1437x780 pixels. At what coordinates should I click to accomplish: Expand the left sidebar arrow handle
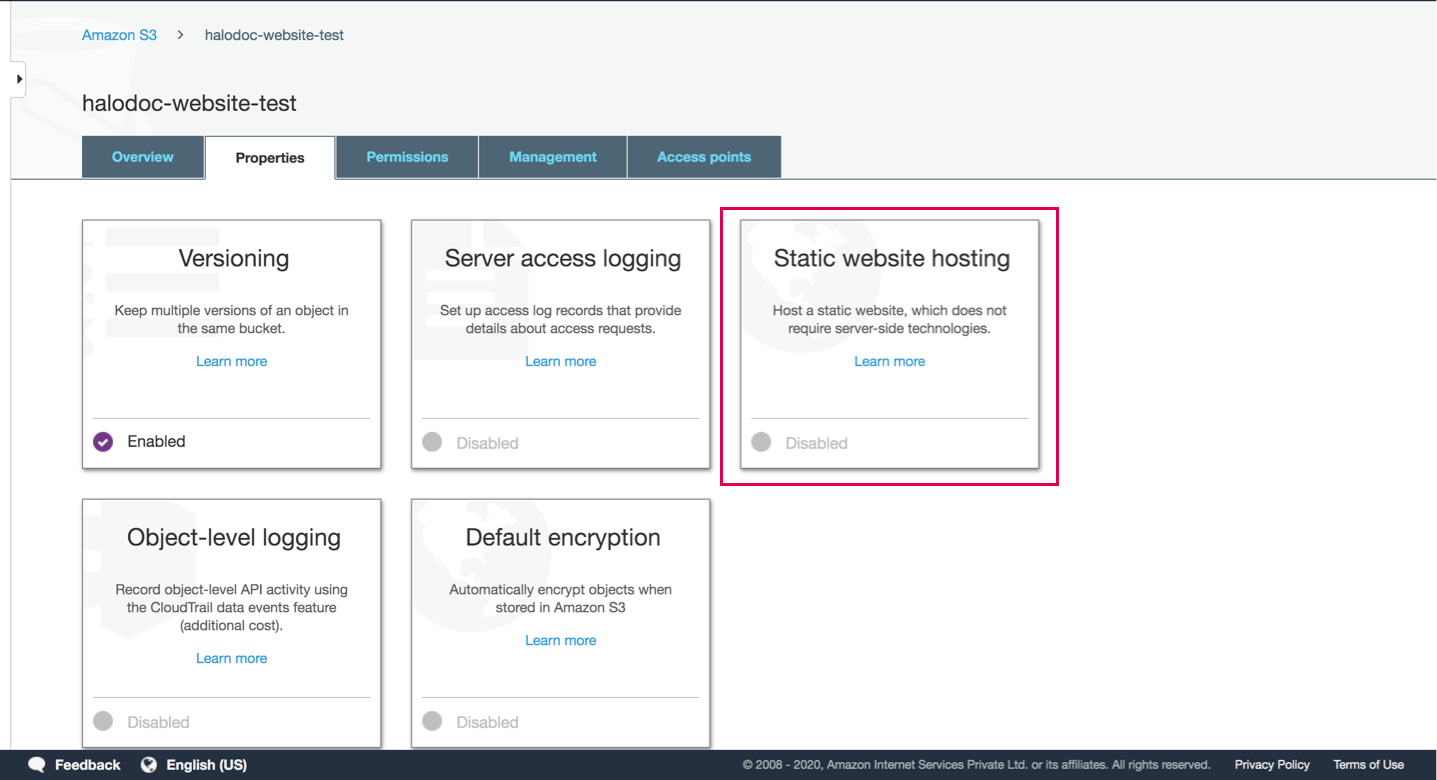pyautogui.click(x=19, y=78)
